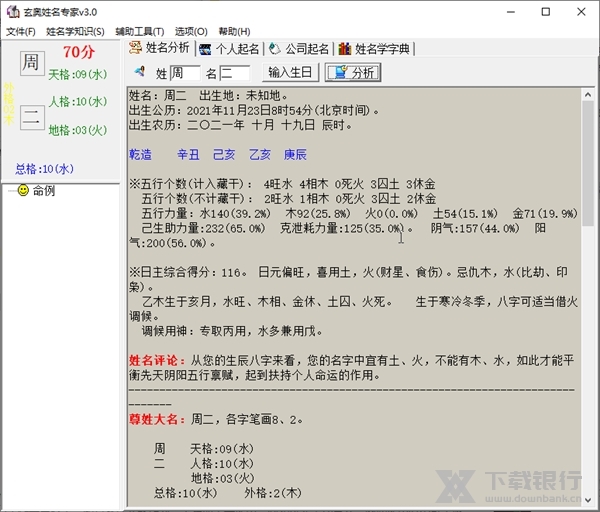
Task: Focus the 名 given-name input field
Action: 235,73
